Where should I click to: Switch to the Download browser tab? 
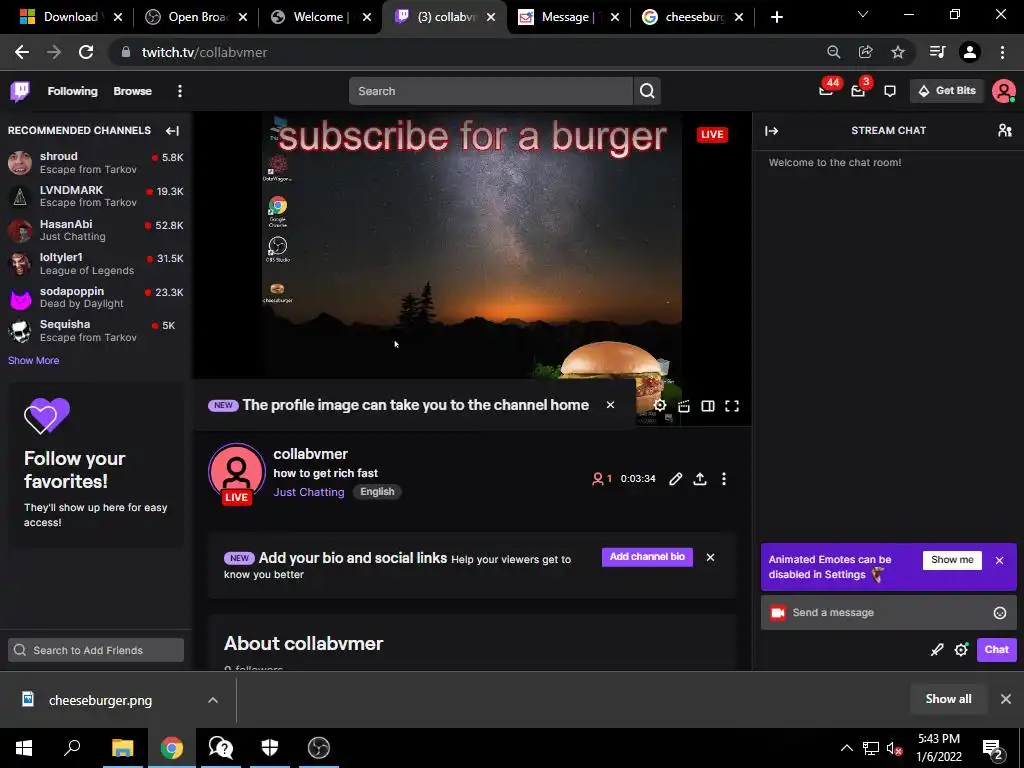pyautogui.click(x=71, y=17)
